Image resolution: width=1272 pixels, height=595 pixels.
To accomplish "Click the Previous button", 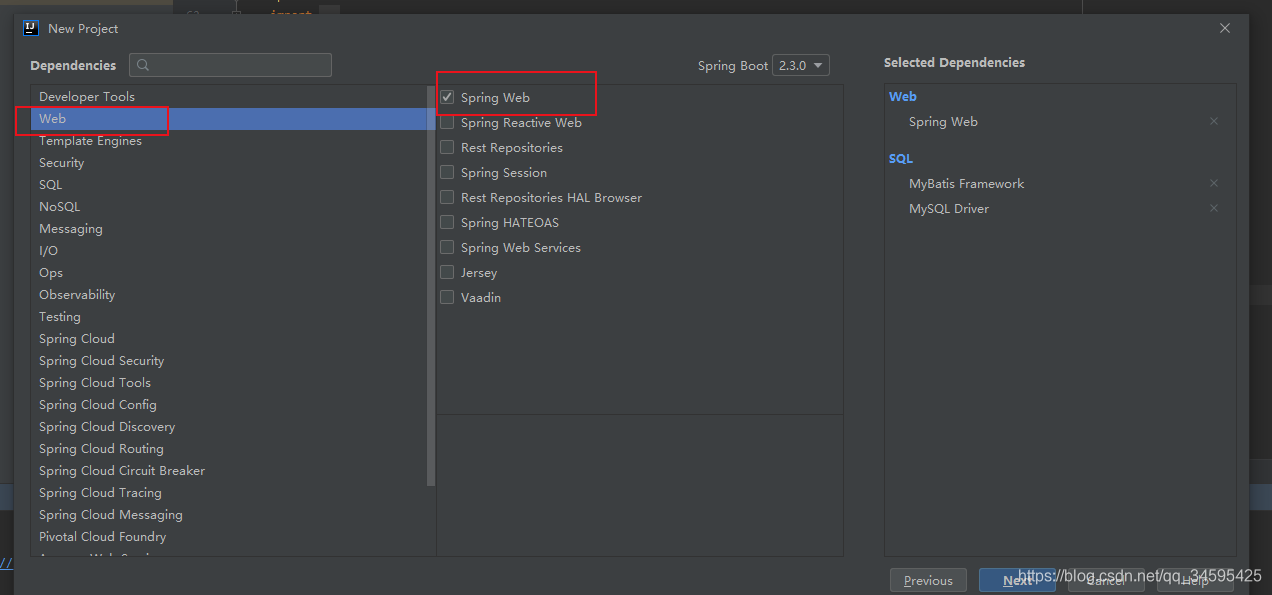I will click(x=928, y=580).
